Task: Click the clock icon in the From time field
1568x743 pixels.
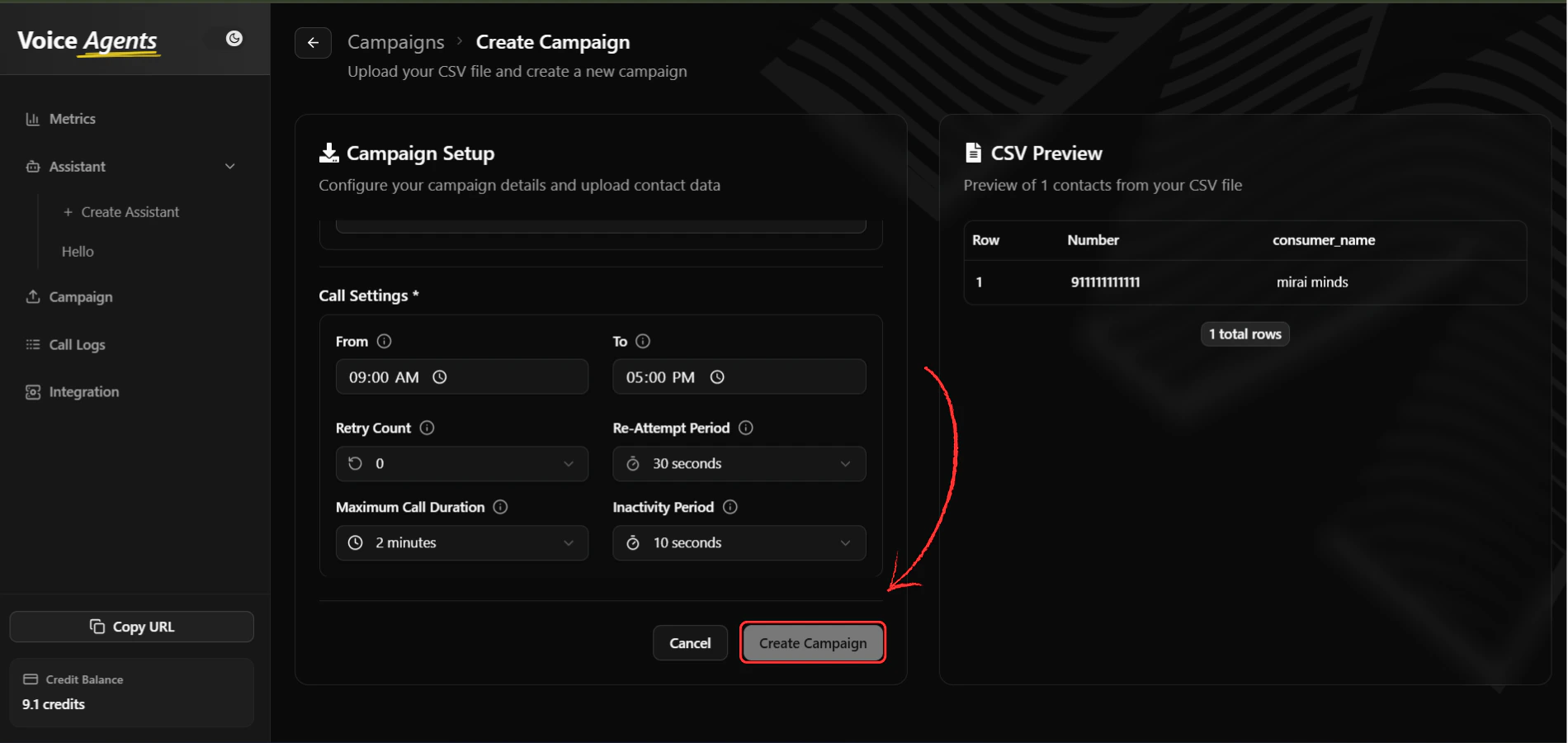Action: tap(439, 376)
